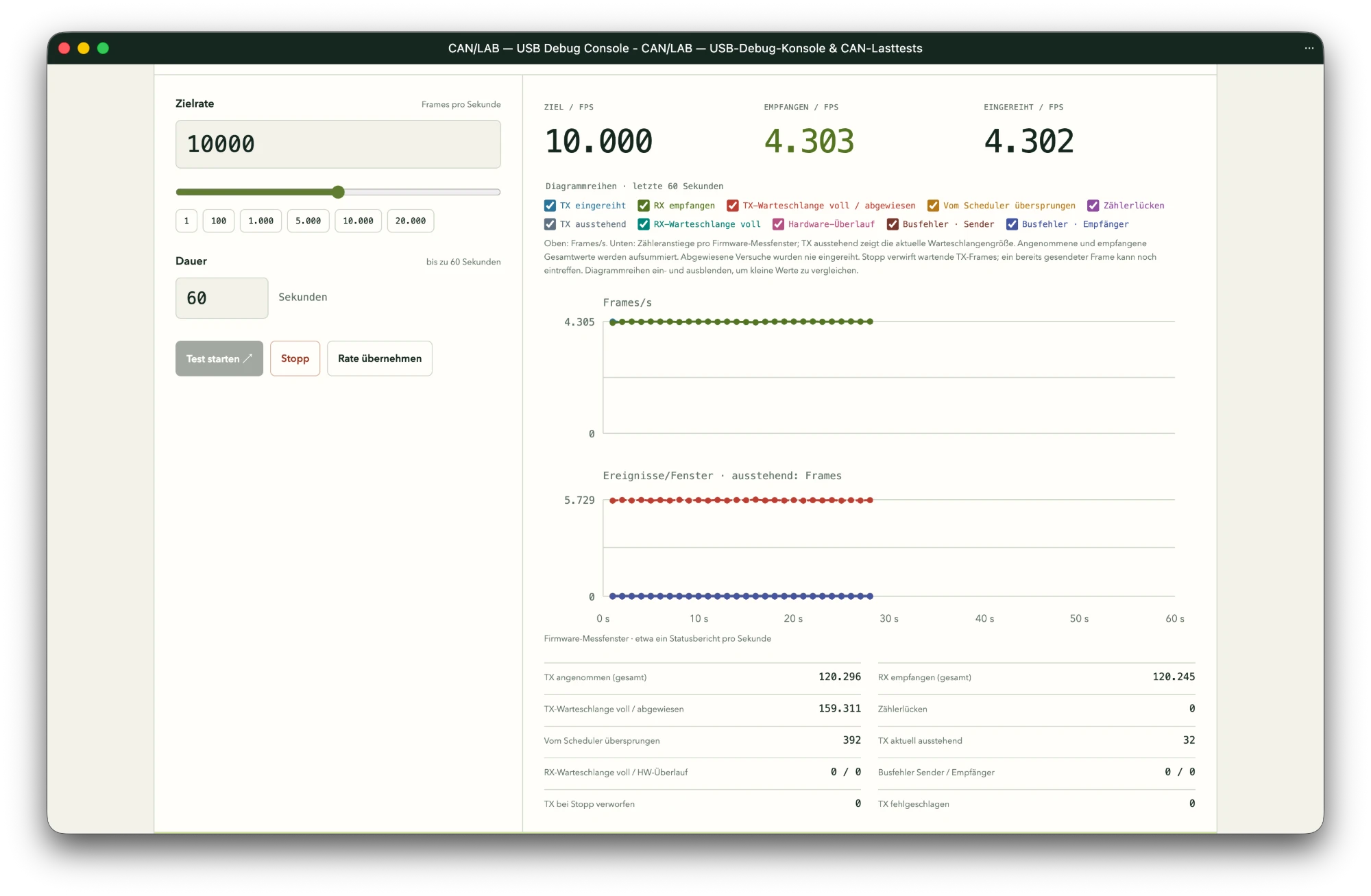Click the Dauer input field showing 60
The width and height of the screenshot is (1371, 896).
click(221, 298)
